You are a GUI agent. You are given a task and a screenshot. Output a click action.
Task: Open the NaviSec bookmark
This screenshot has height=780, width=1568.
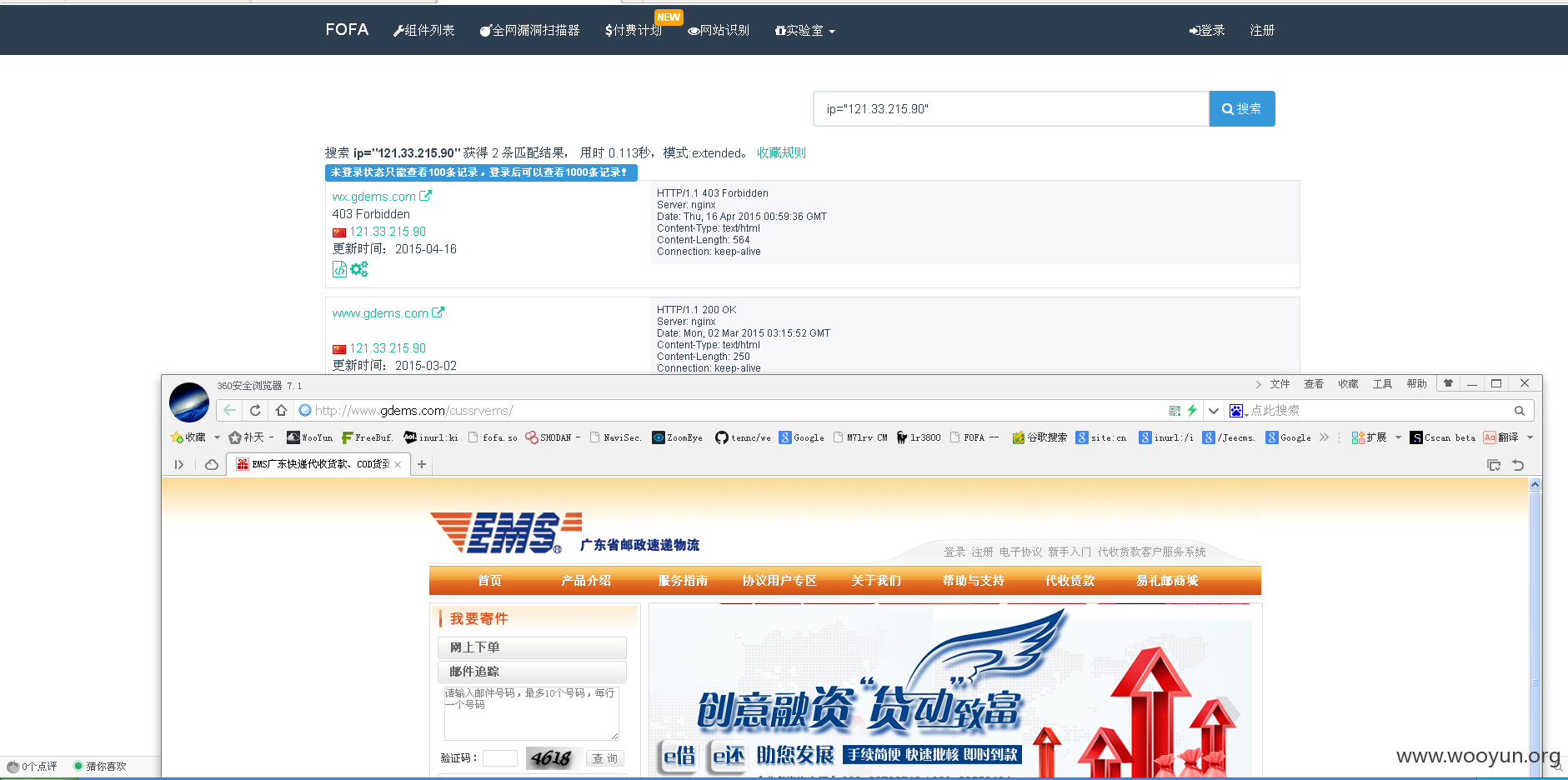coord(615,437)
